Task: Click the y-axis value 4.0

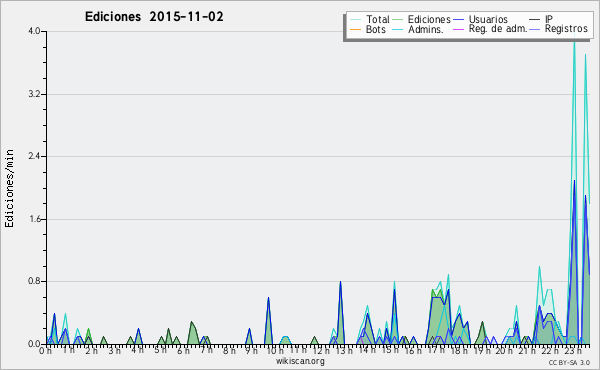Action: 34,31
